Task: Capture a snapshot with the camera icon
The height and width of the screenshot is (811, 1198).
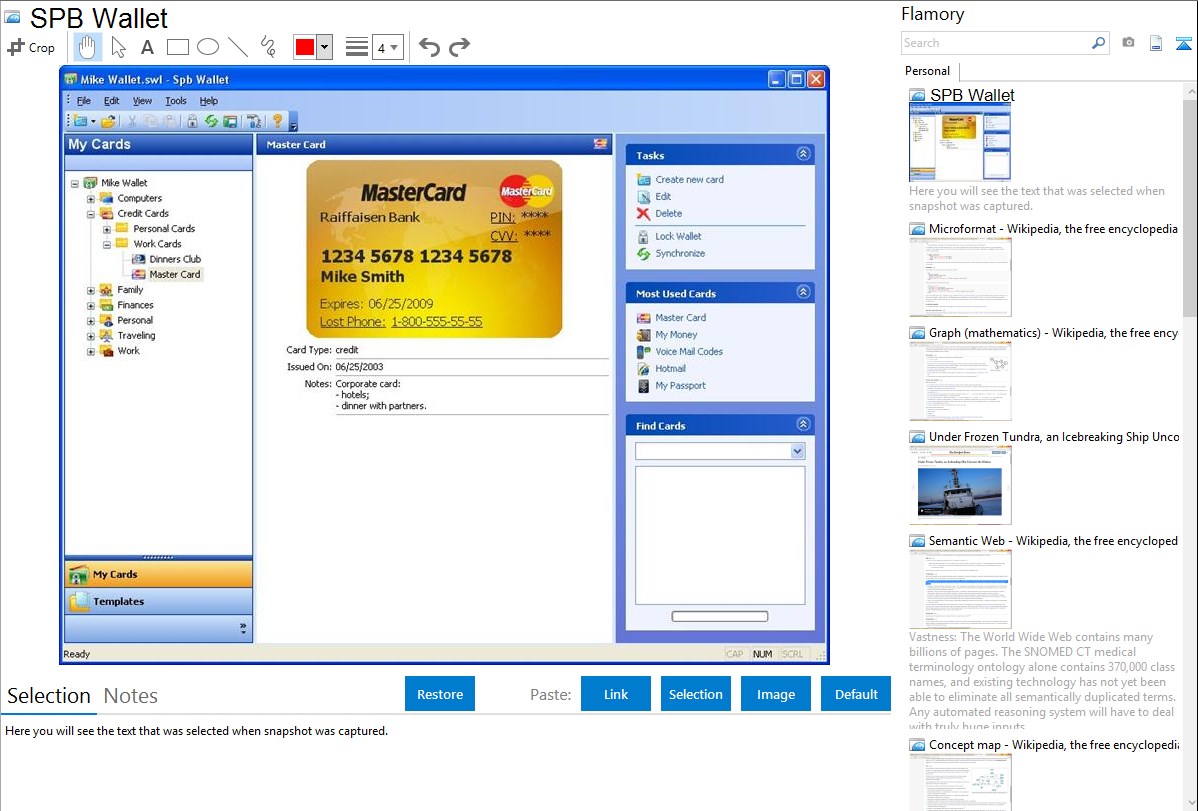Action: [1128, 43]
